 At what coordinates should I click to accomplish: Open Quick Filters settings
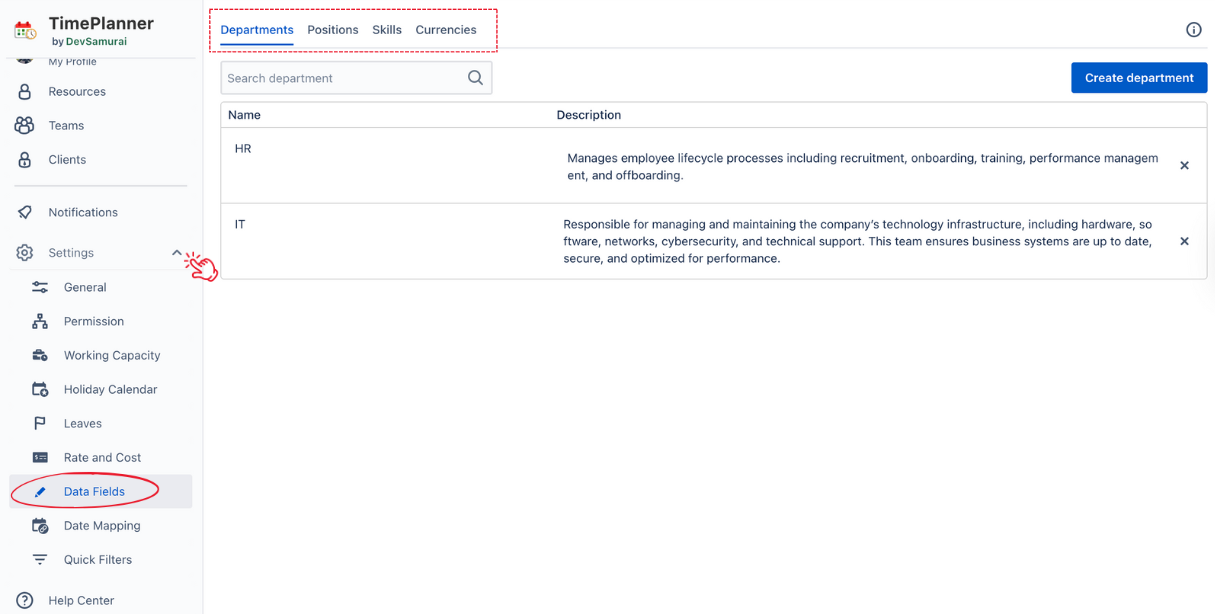[97, 559]
